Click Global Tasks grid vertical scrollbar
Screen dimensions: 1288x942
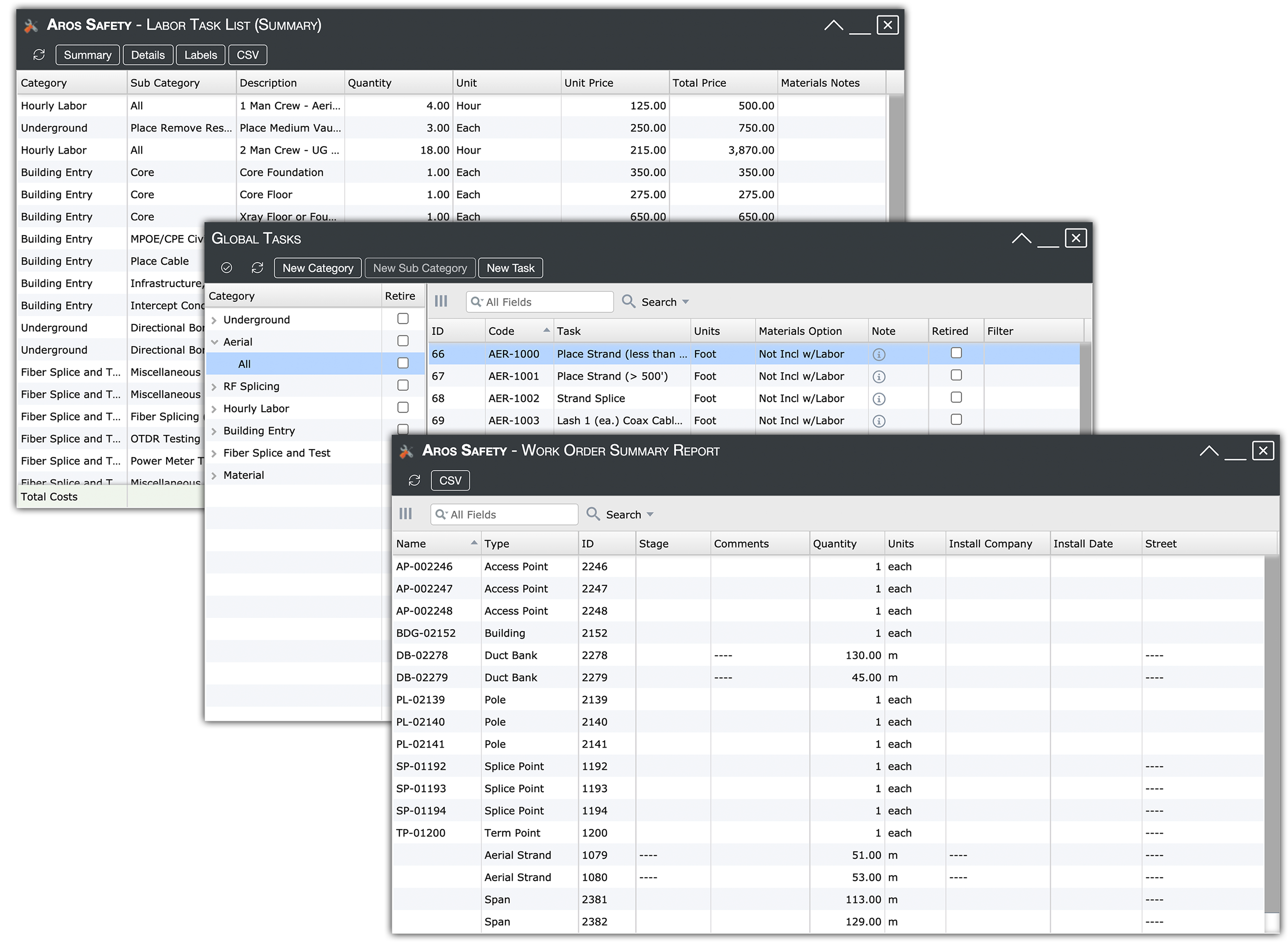coord(1085,388)
